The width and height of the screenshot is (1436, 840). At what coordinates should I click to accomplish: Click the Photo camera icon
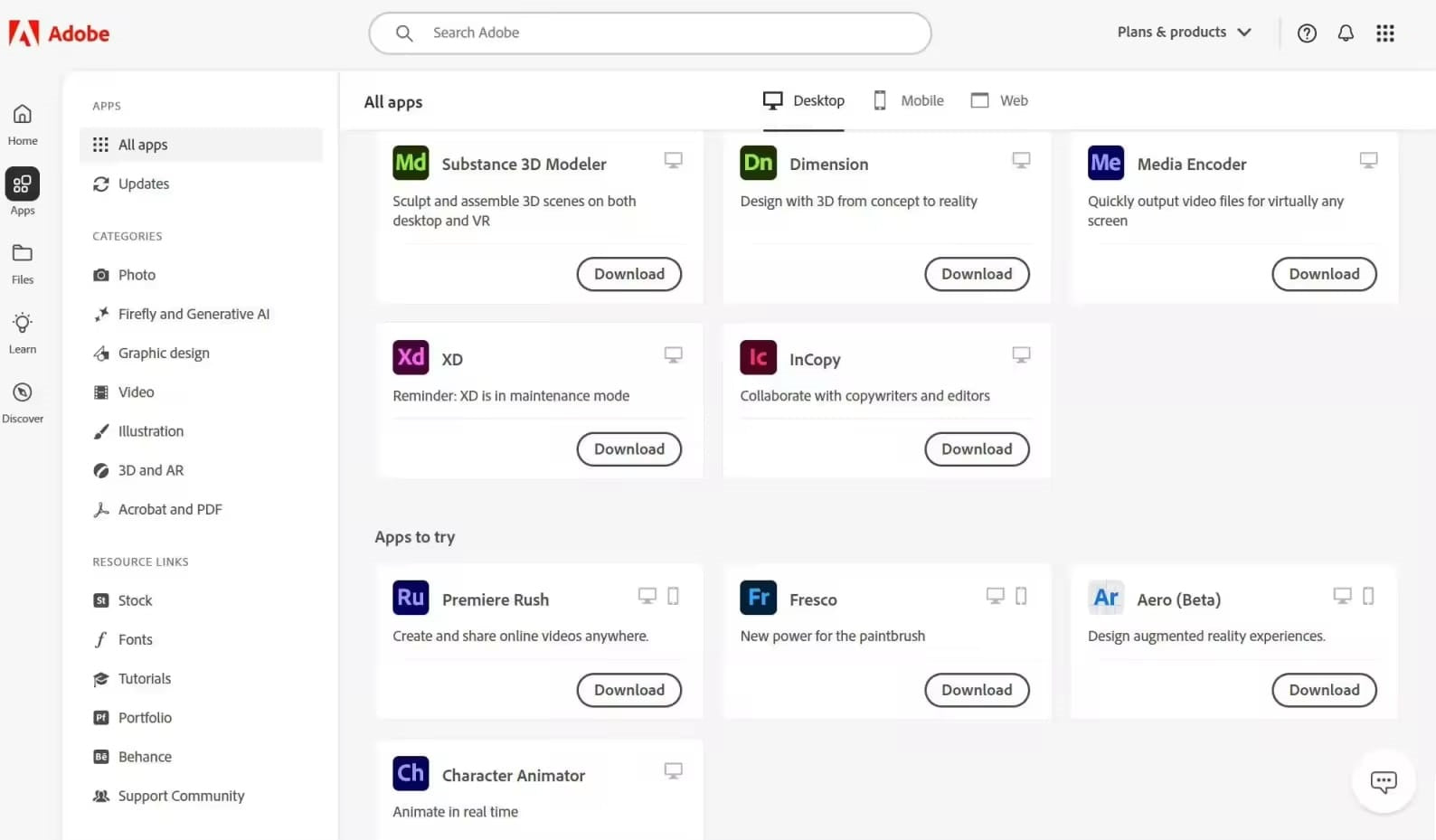coord(101,275)
